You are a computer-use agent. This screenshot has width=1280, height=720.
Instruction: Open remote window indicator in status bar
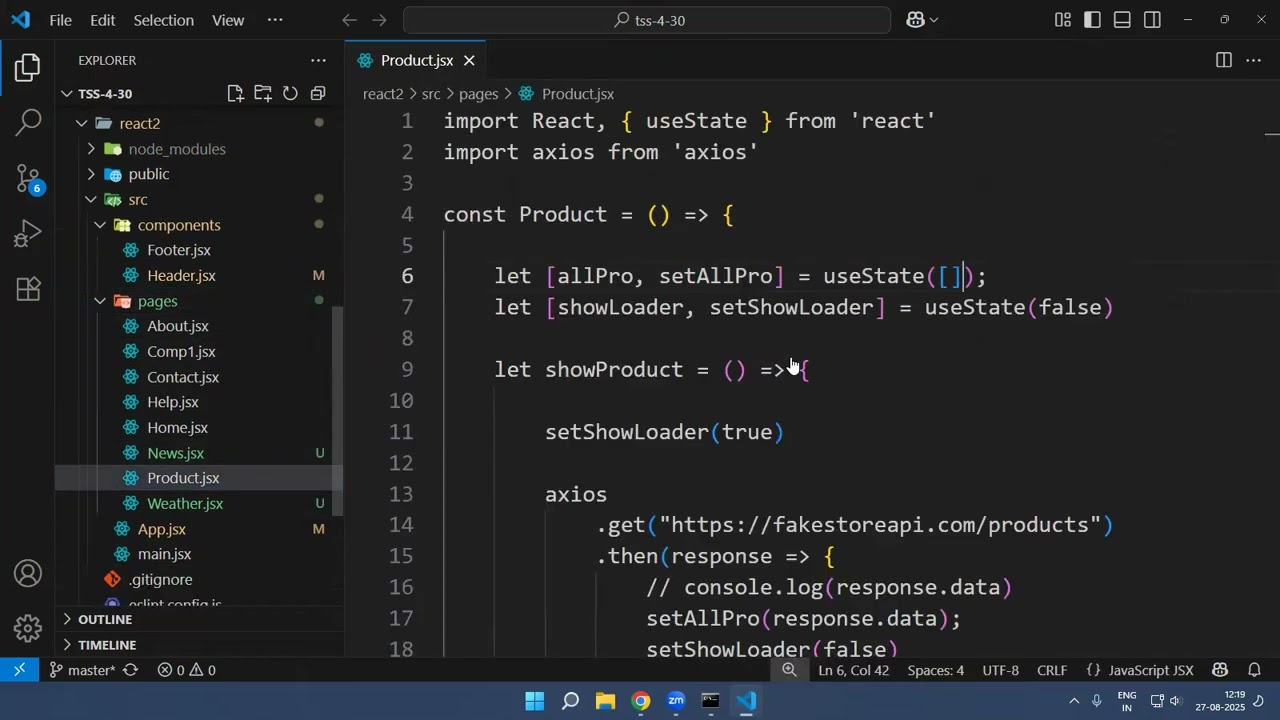click(x=19, y=670)
